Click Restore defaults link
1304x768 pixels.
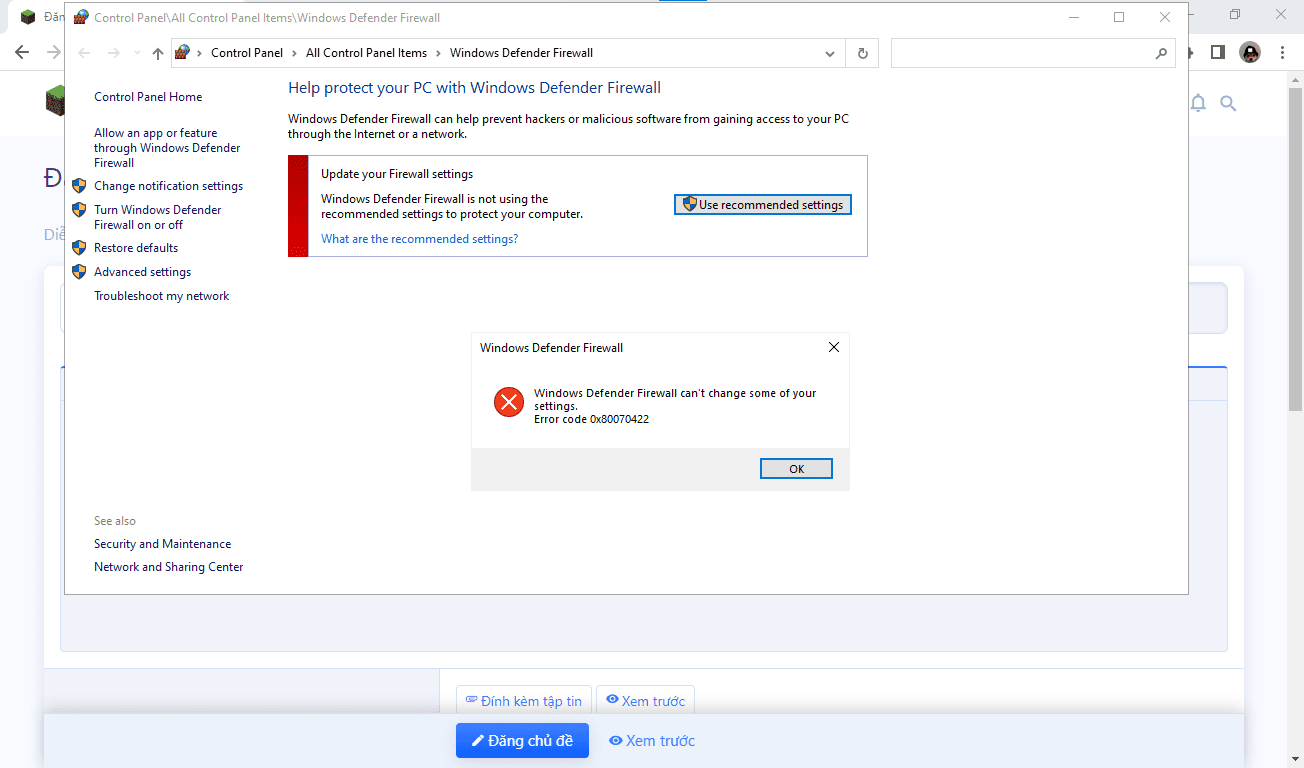click(136, 248)
